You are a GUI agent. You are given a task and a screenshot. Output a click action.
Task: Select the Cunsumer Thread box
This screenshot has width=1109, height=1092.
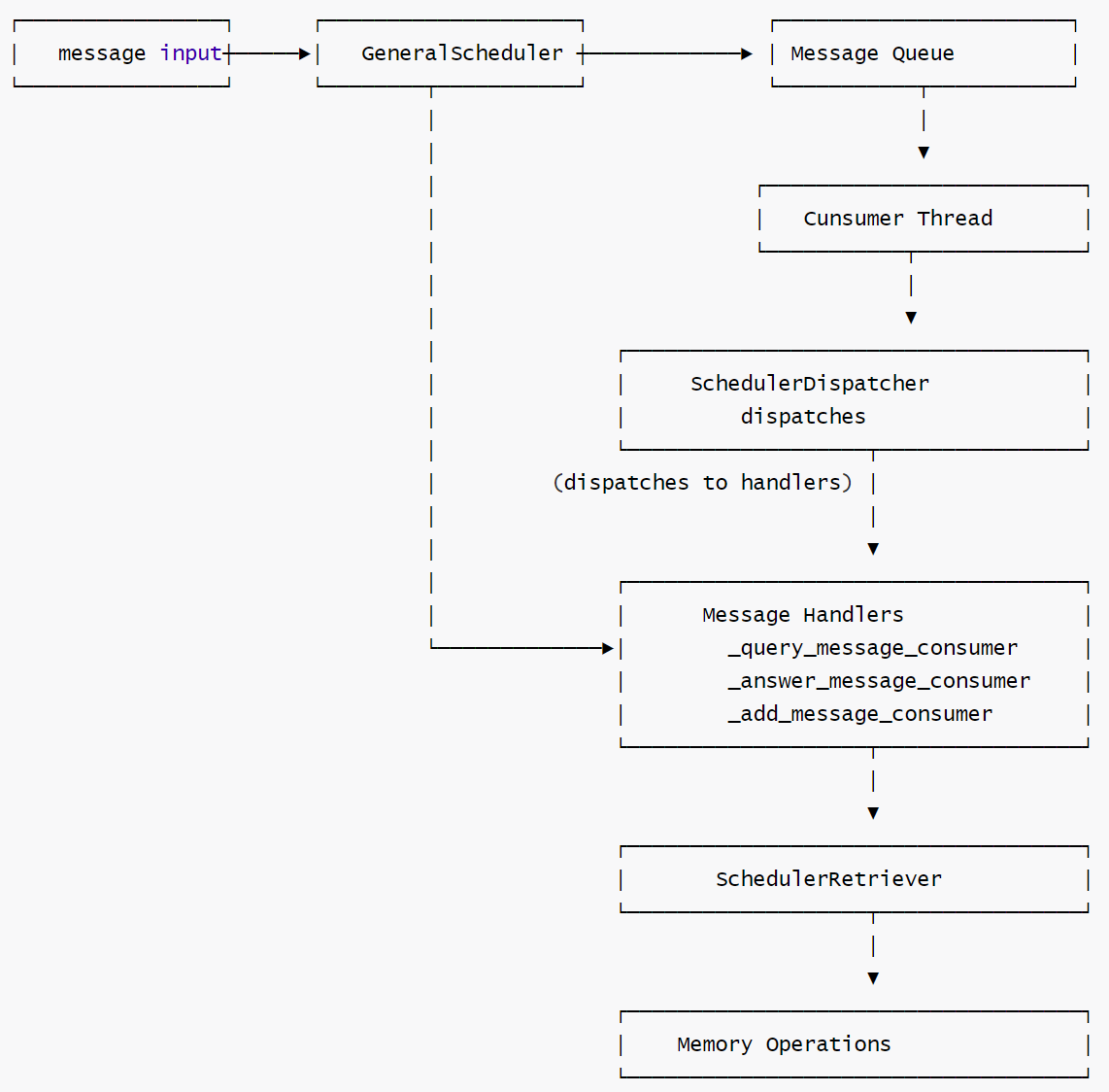pyautogui.click(x=922, y=218)
